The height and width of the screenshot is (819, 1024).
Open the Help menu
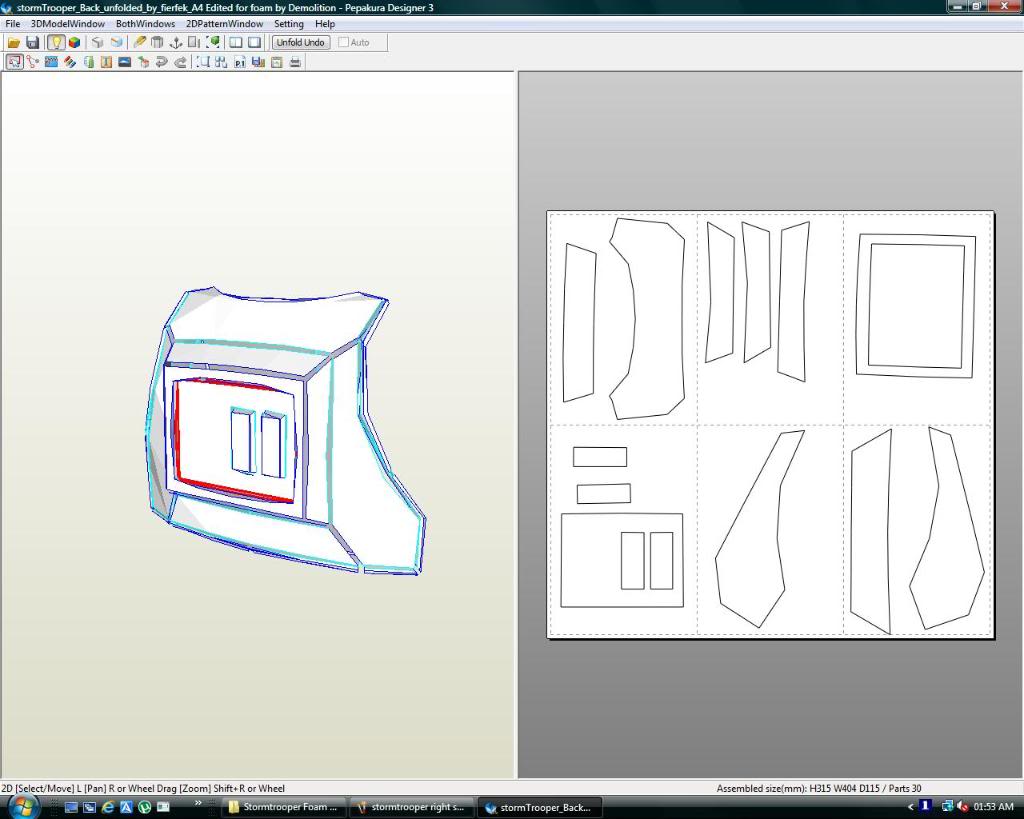point(325,24)
